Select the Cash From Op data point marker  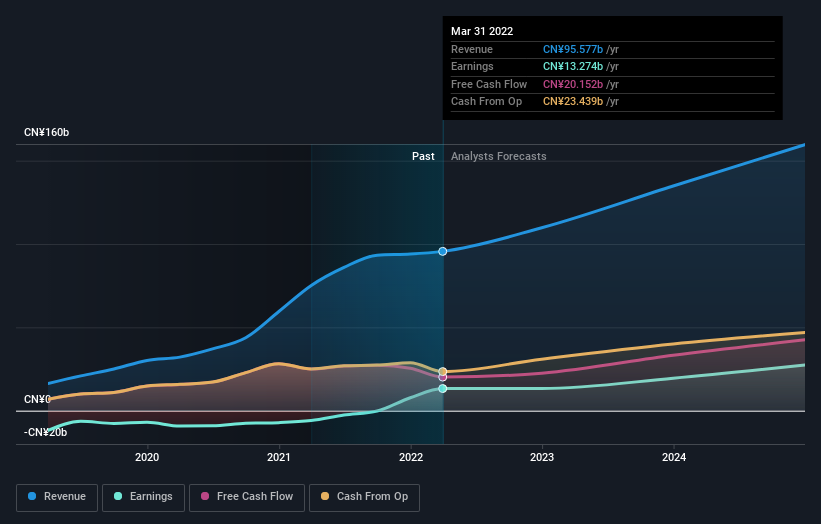click(442, 371)
